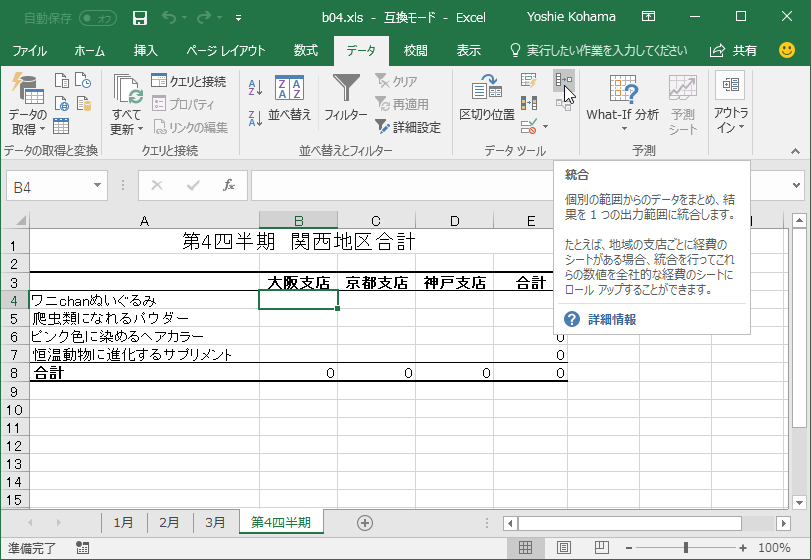This screenshot has height=560, width=811.
Task: Switch to Page Layout (ページ レイアウト) tab
Action: point(226,50)
